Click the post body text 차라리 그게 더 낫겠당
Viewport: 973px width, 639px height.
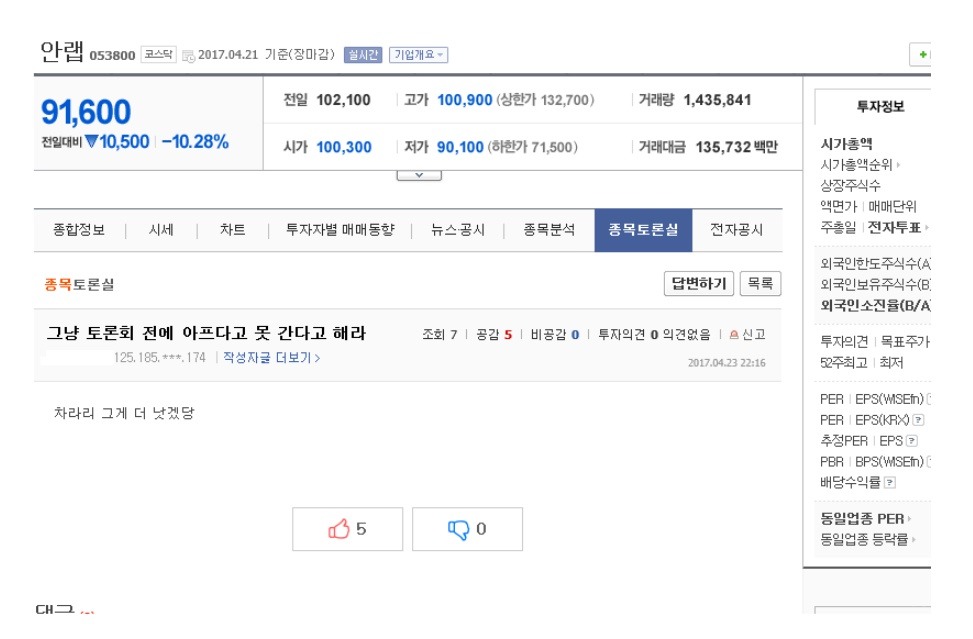[x=124, y=413]
